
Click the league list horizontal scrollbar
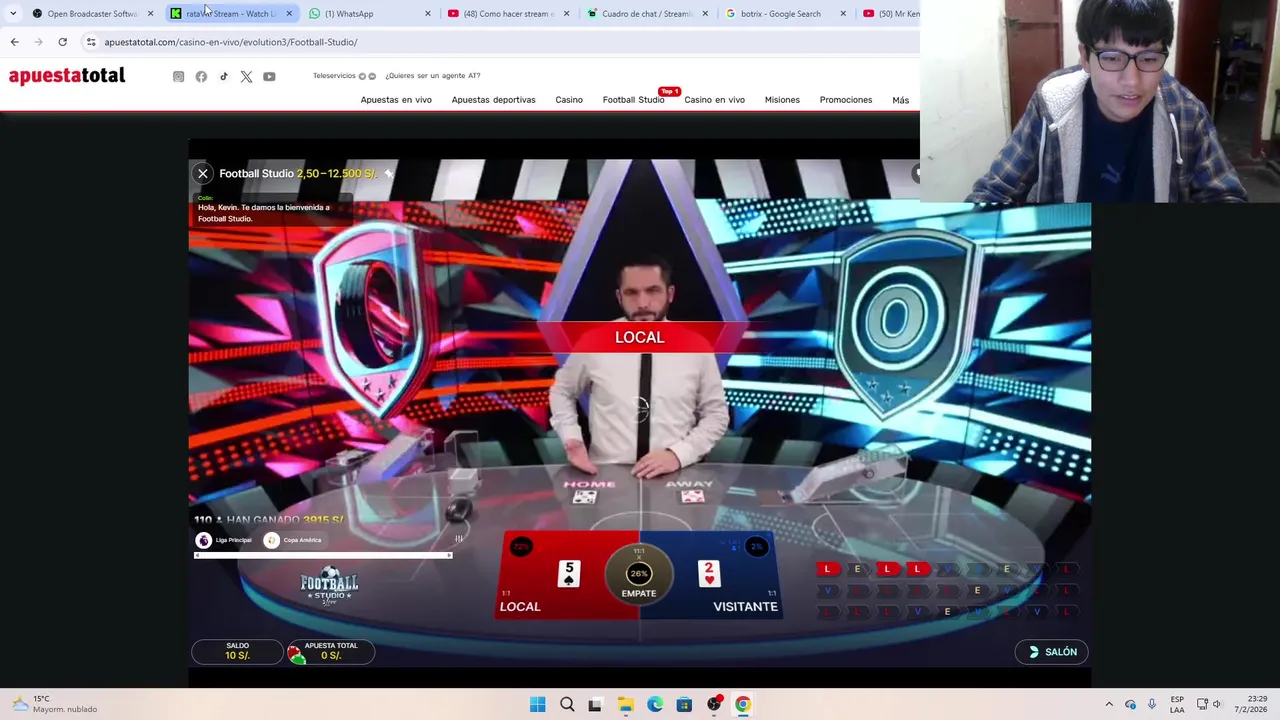[x=323, y=555]
